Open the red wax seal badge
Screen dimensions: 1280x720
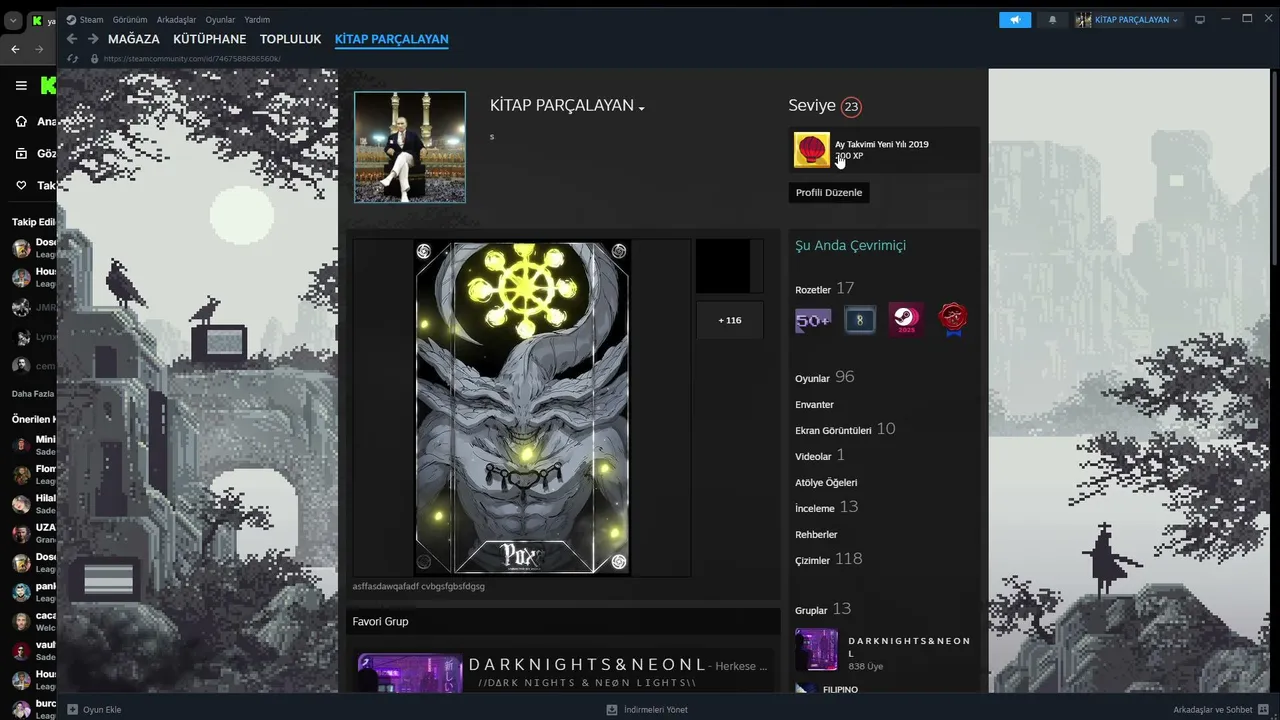pyautogui.click(x=953, y=319)
